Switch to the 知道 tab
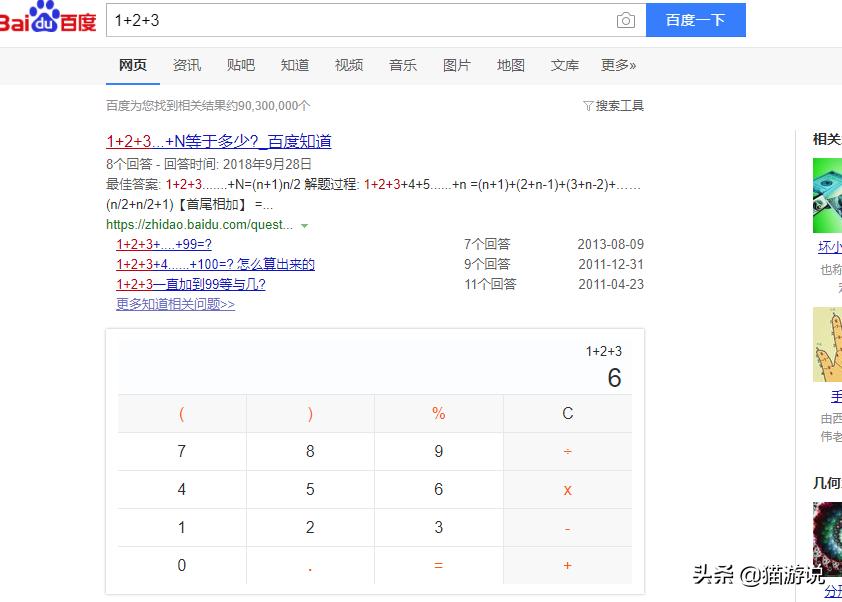This screenshot has height=602, width=842. [x=295, y=65]
